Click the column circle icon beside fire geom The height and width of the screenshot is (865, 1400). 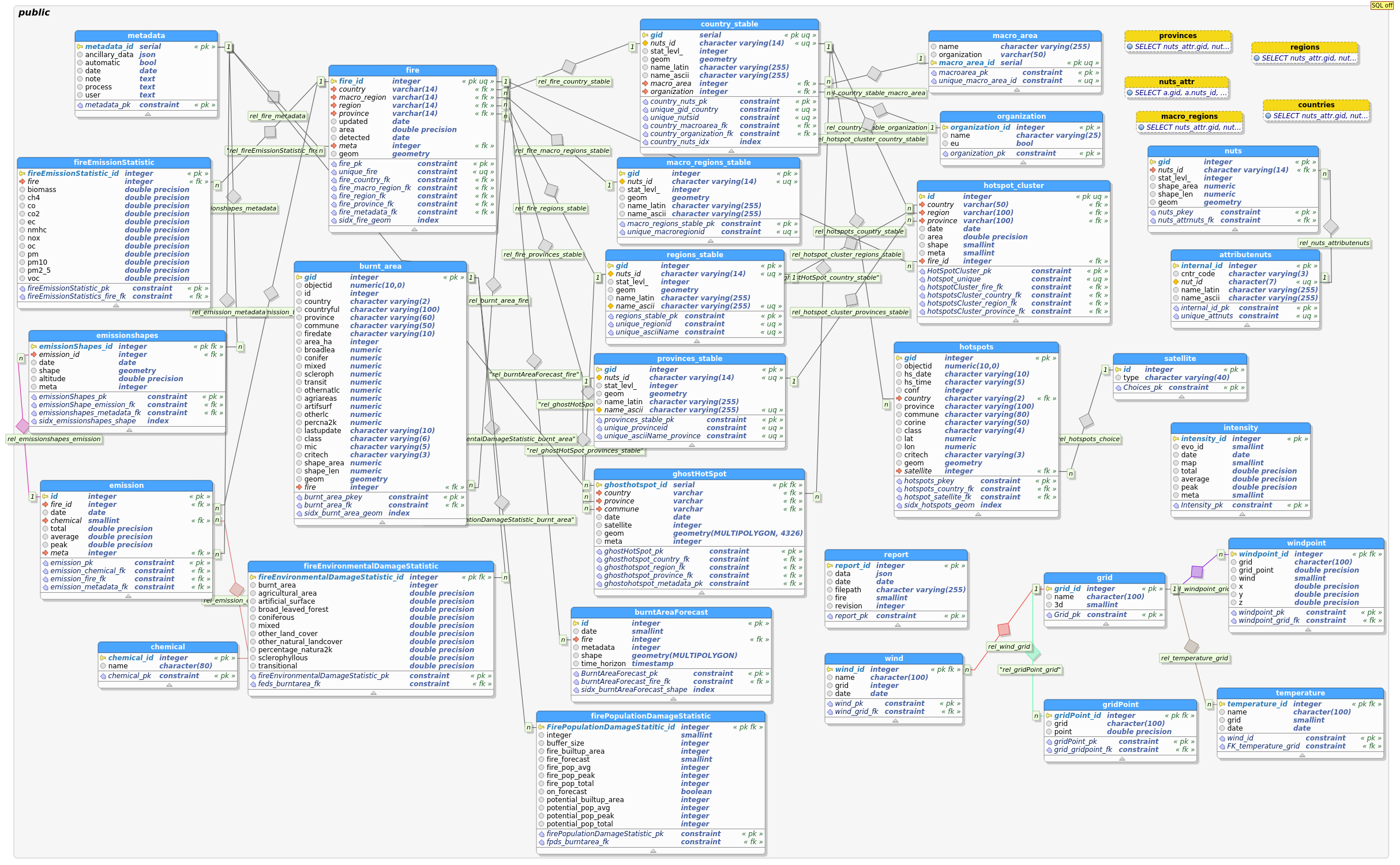pos(334,154)
